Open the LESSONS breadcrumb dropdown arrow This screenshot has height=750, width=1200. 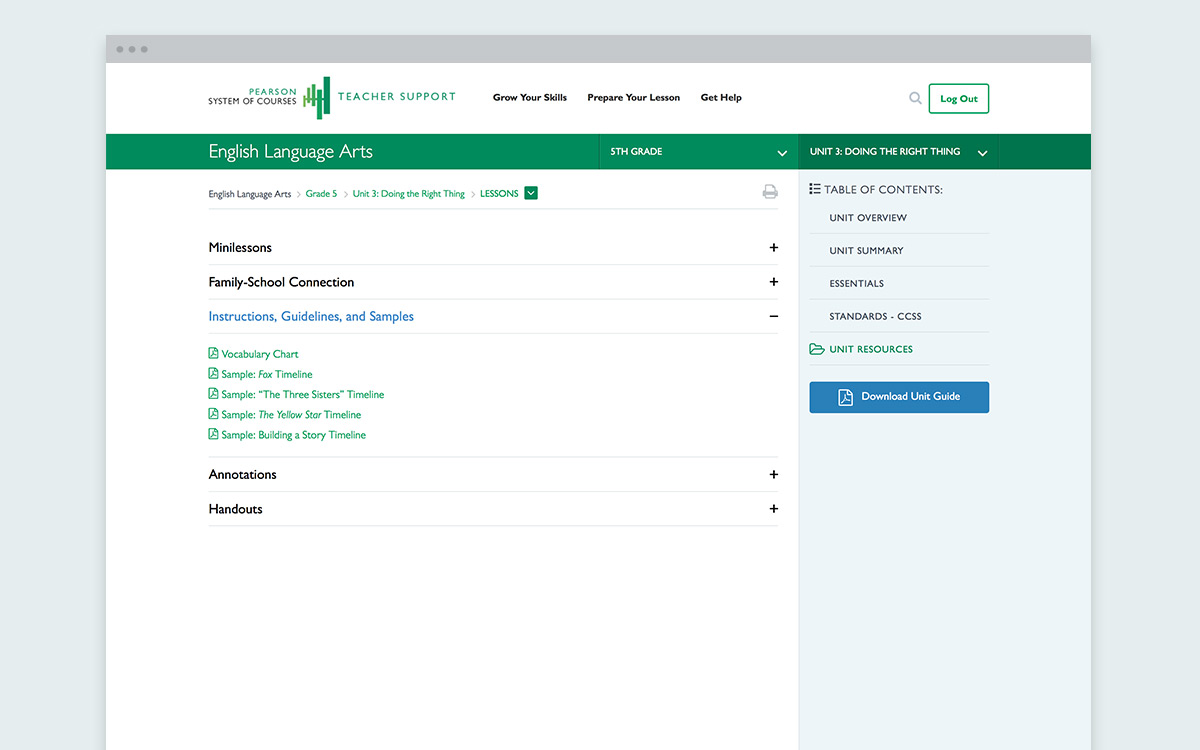click(x=531, y=193)
